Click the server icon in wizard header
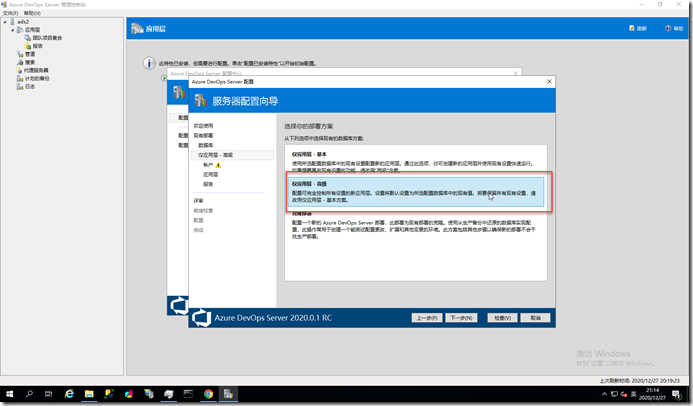 point(201,101)
